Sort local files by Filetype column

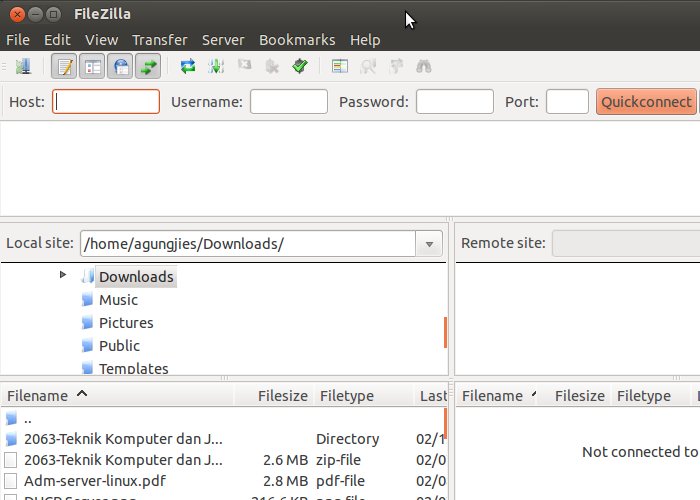point(364,396)
